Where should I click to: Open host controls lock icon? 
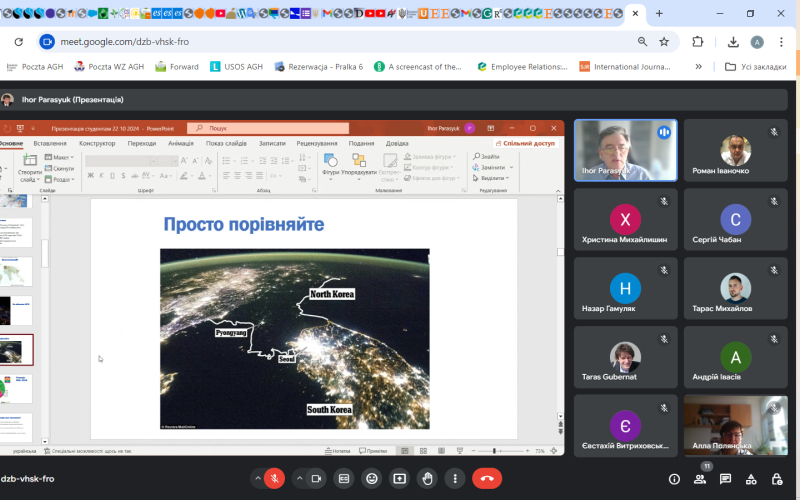coord(777,479)
